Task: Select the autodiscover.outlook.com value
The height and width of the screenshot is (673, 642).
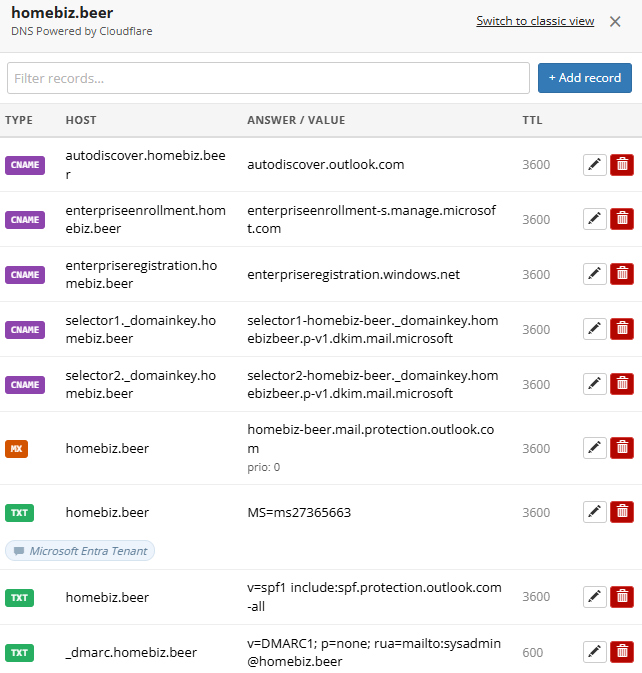Action: pyautogui.click(x=326, y=165)
